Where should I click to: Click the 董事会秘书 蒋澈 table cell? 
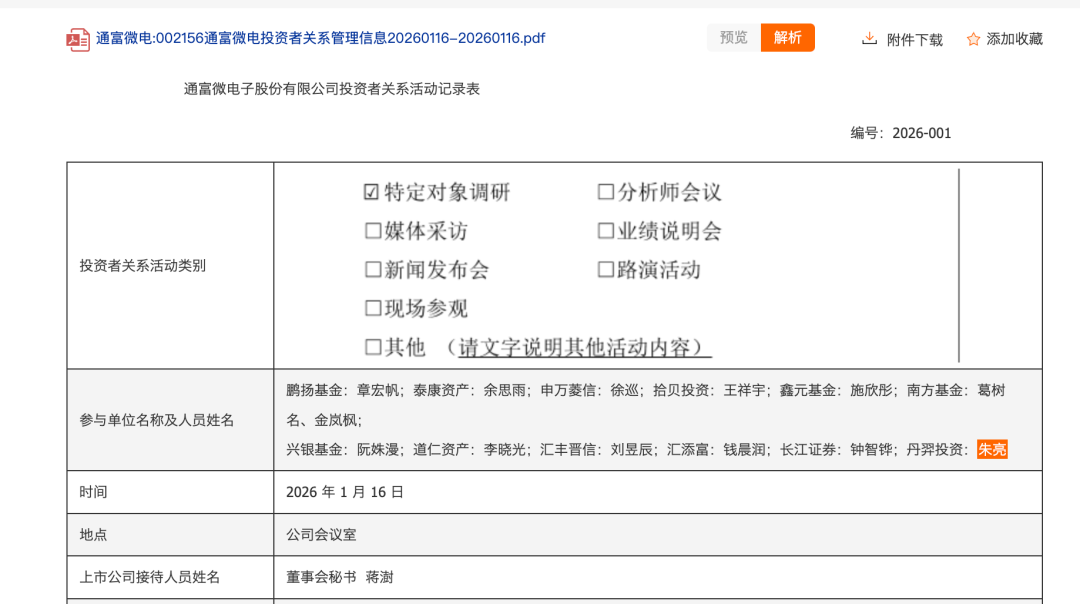coord(341,575)
